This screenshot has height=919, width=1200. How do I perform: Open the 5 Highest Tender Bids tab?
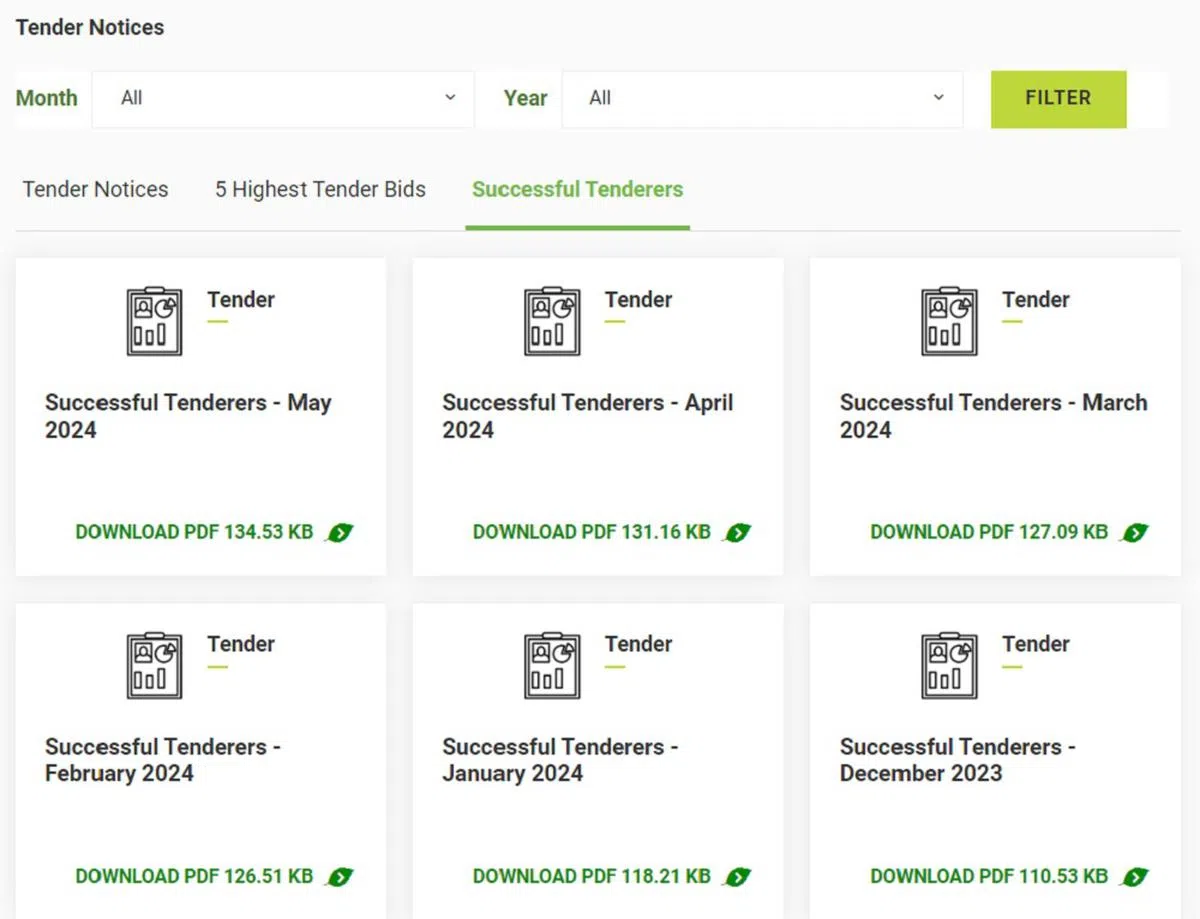click(x=320, y=189)
